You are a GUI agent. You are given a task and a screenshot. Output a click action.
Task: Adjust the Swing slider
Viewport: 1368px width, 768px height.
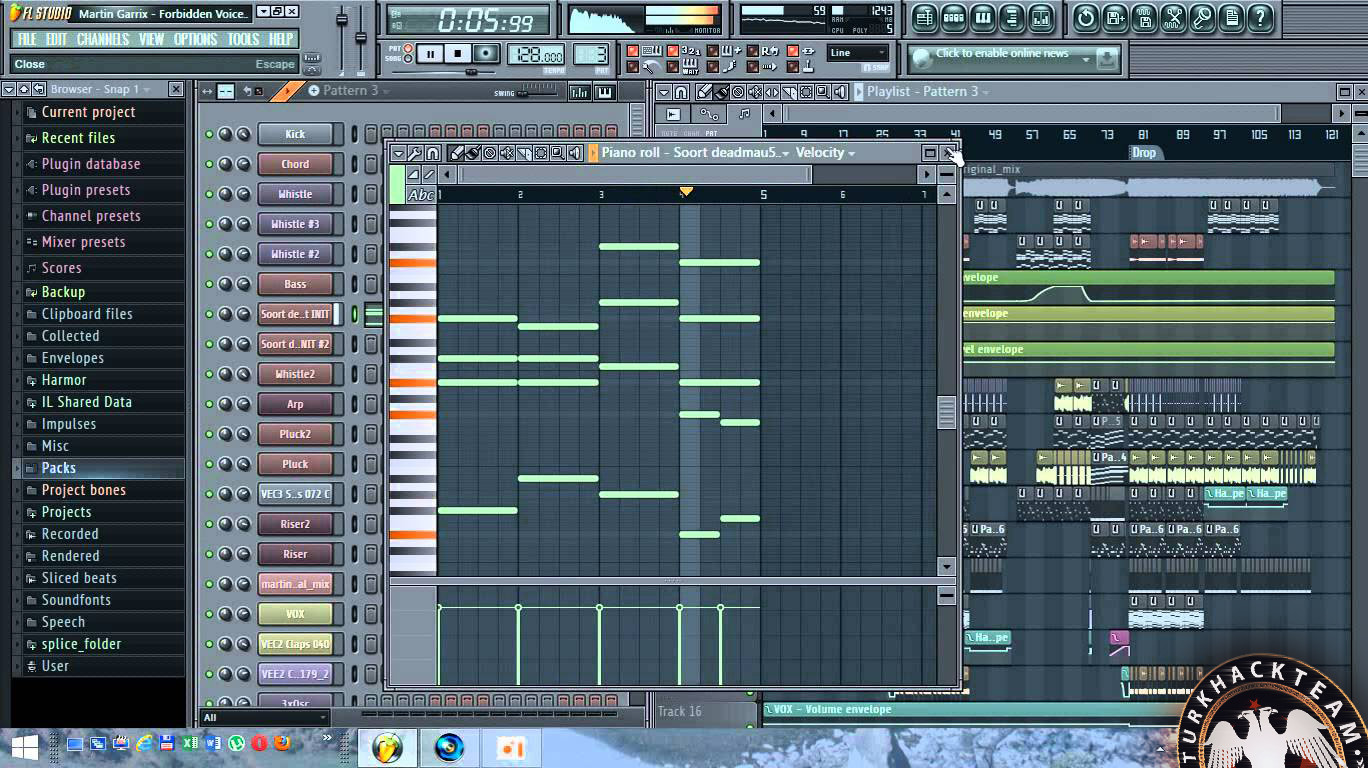(539, 91)
